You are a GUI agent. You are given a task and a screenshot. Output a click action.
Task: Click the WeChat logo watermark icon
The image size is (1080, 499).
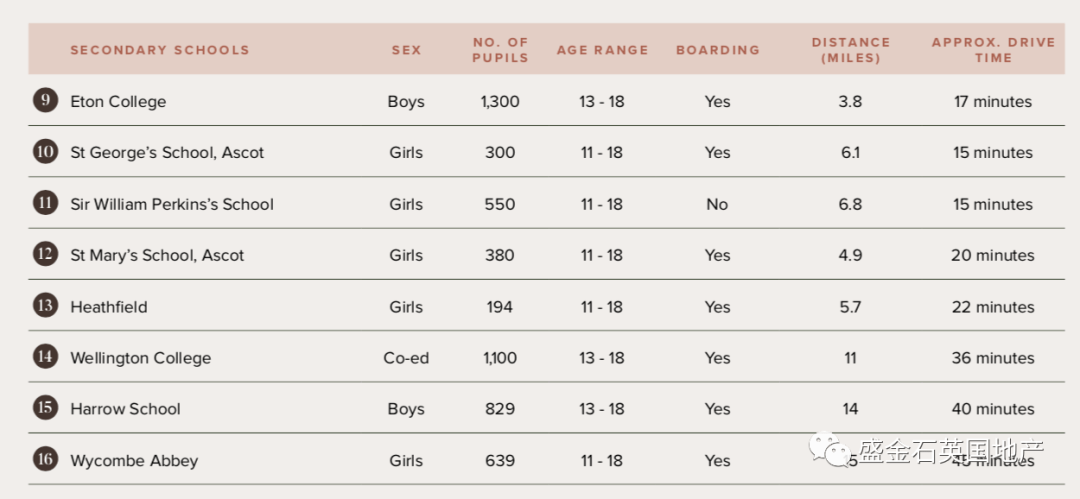click(830, 450)
